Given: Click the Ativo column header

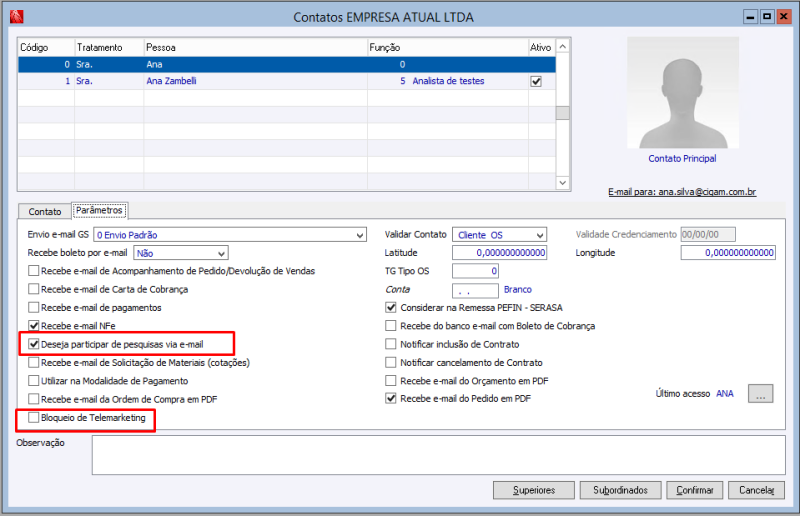Looking at the screenshot, I should pyautogui.click(x=542, y=47).
